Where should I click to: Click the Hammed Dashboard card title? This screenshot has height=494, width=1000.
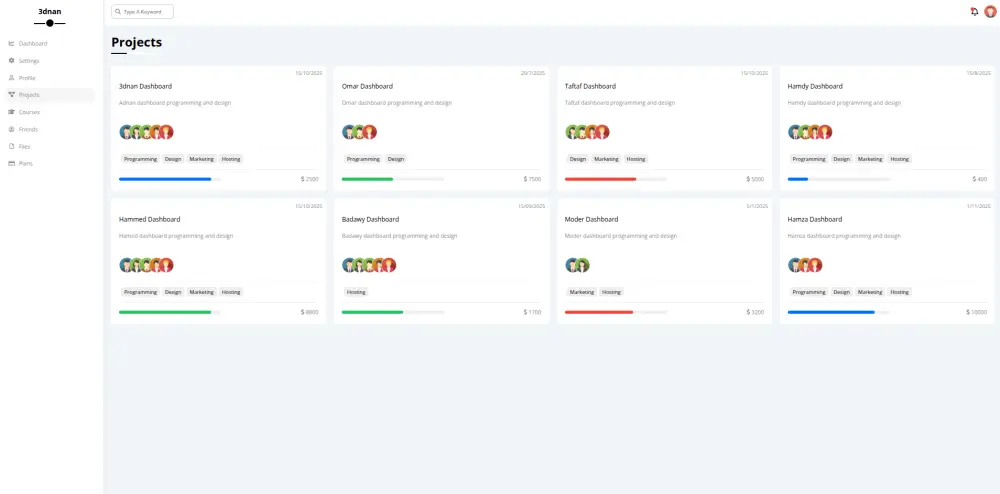pos(150,219)
